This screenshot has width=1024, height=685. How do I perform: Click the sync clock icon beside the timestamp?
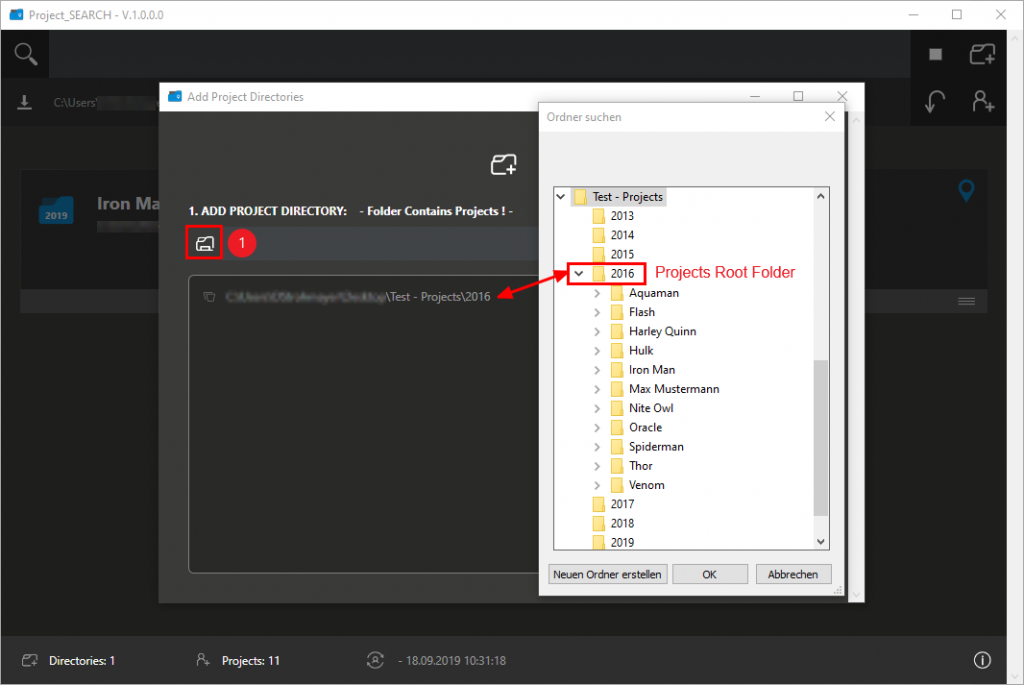pyautogui.click(x=375, y=660)
